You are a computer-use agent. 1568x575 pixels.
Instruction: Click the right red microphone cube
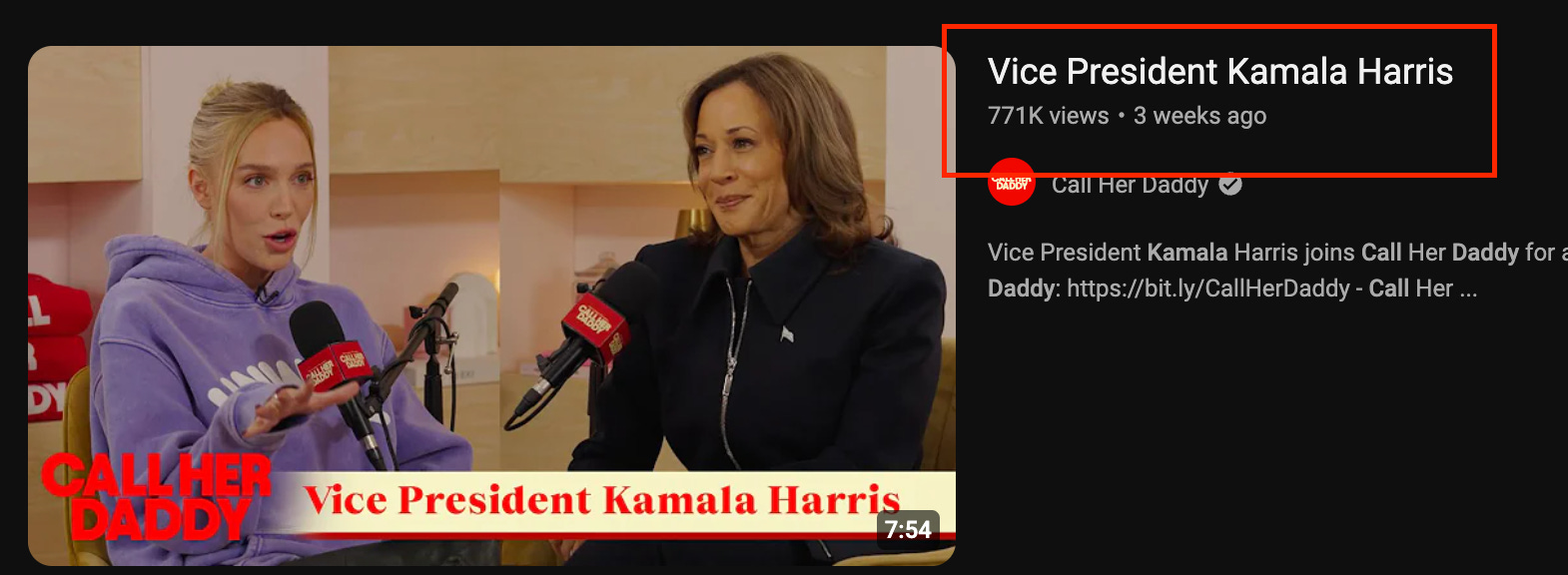(x=597, y=327)
